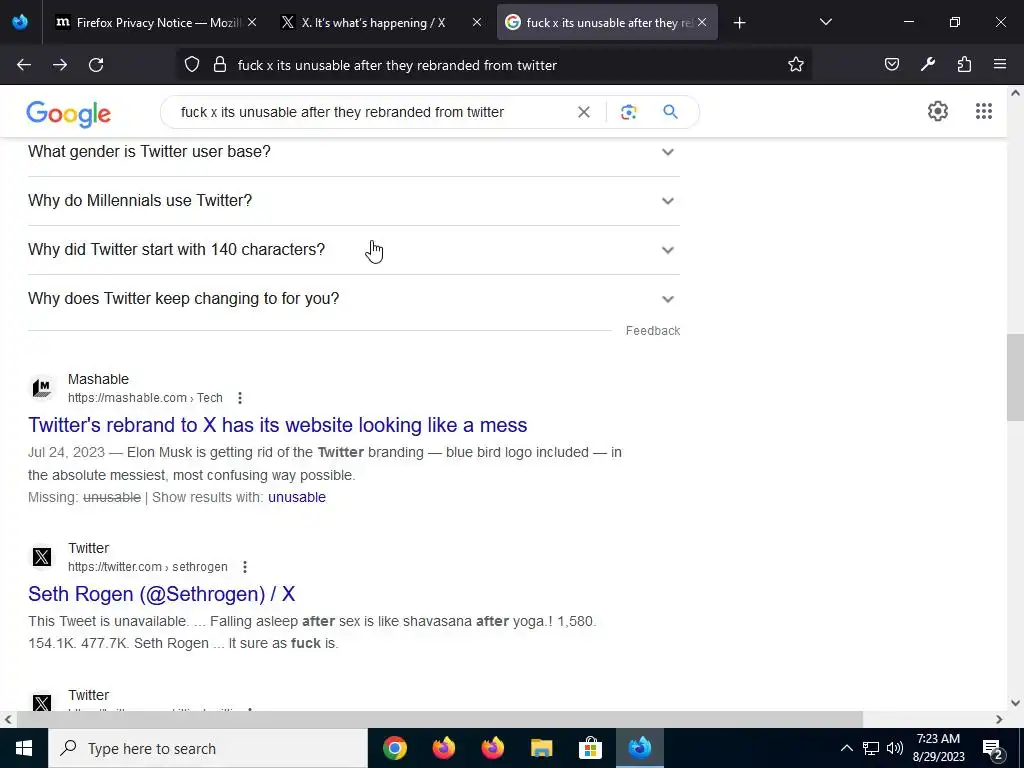
Task: Show hidden system tray icons
Action: pyautogui.click(x=846, y=748)
